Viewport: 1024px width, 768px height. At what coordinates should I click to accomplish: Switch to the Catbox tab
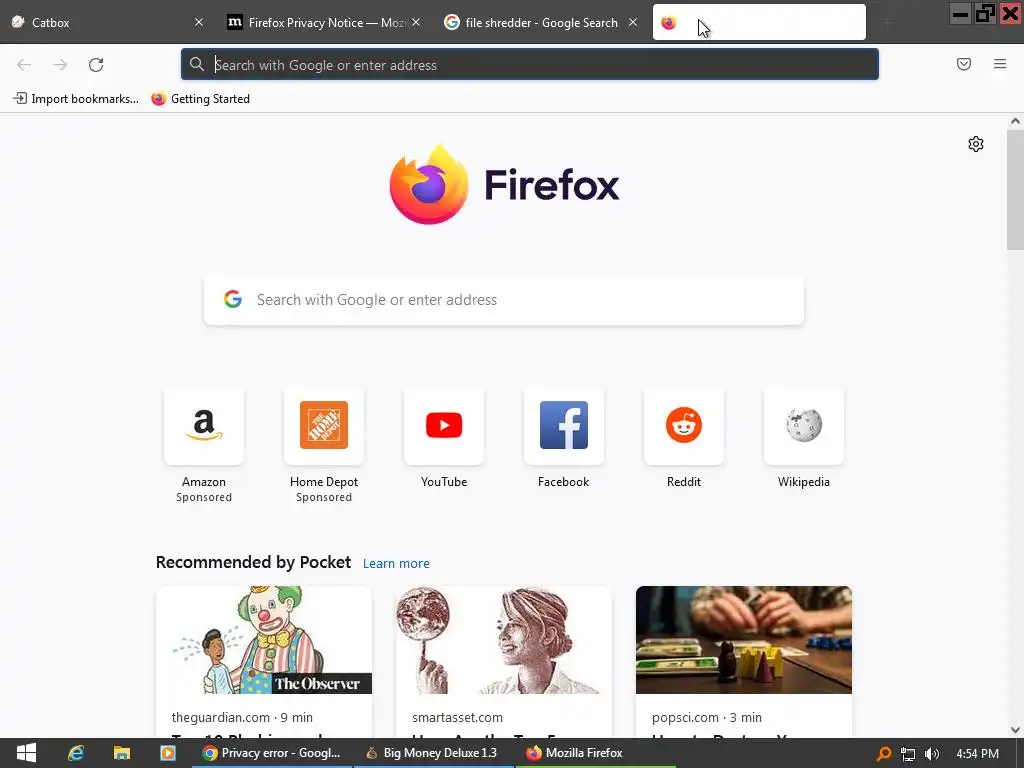[104, 22]
